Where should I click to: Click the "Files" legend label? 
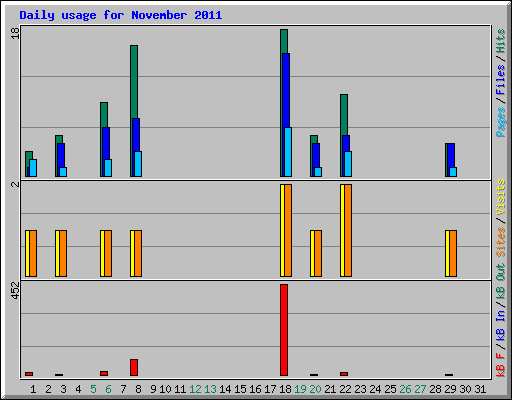[500, 80]
